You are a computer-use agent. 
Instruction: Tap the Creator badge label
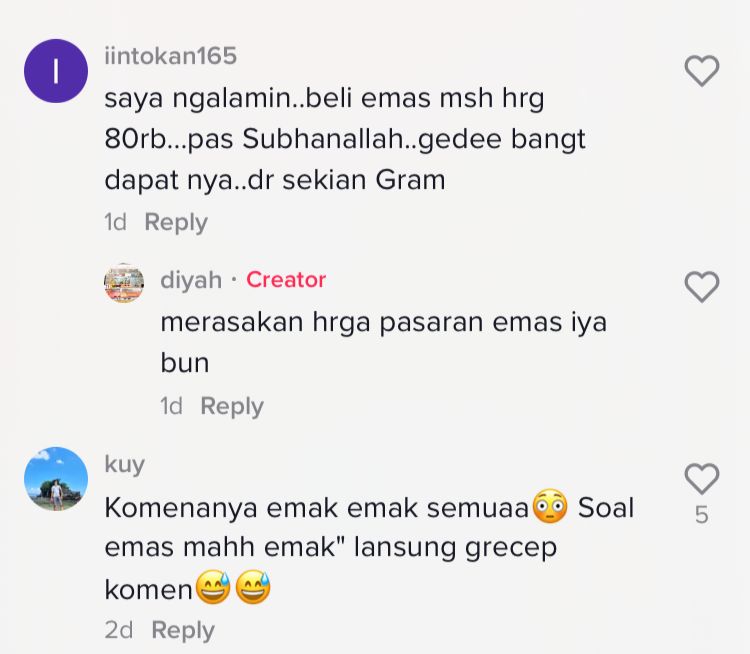click(286, 280)
